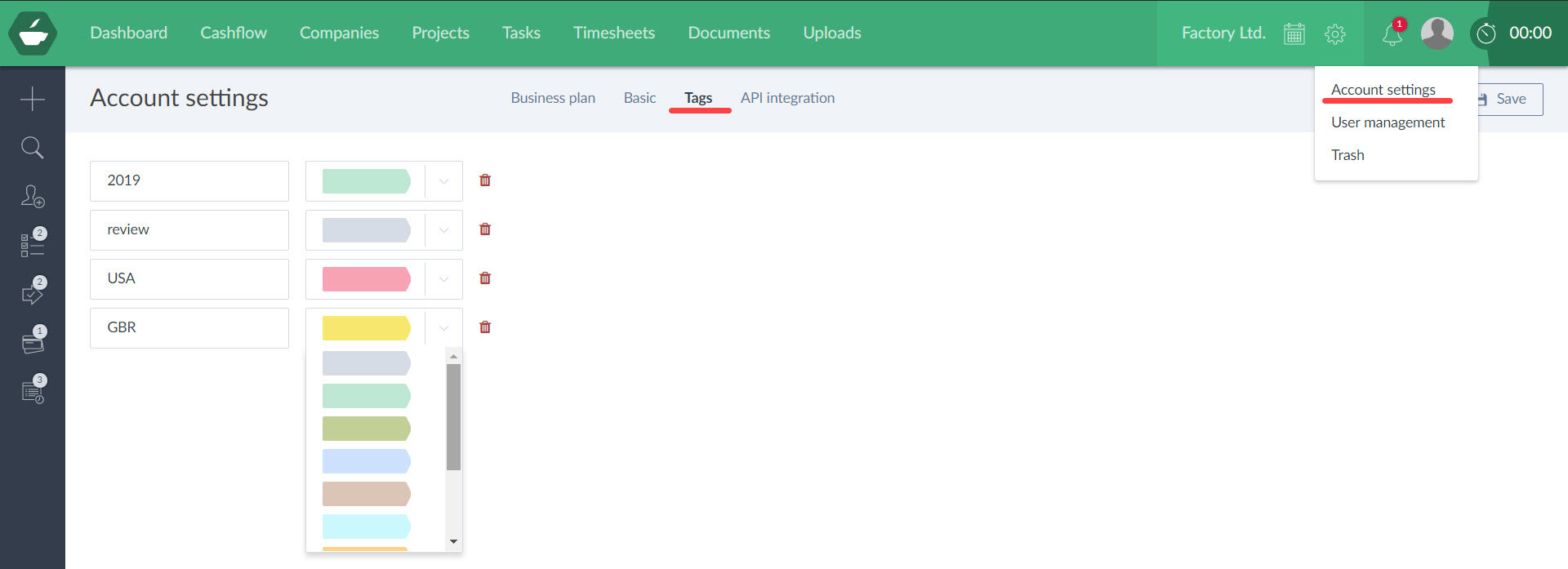Screen dimensions: 1568x569
Task: Select User management from the settings menu
Action: (x=1388, y=122)
